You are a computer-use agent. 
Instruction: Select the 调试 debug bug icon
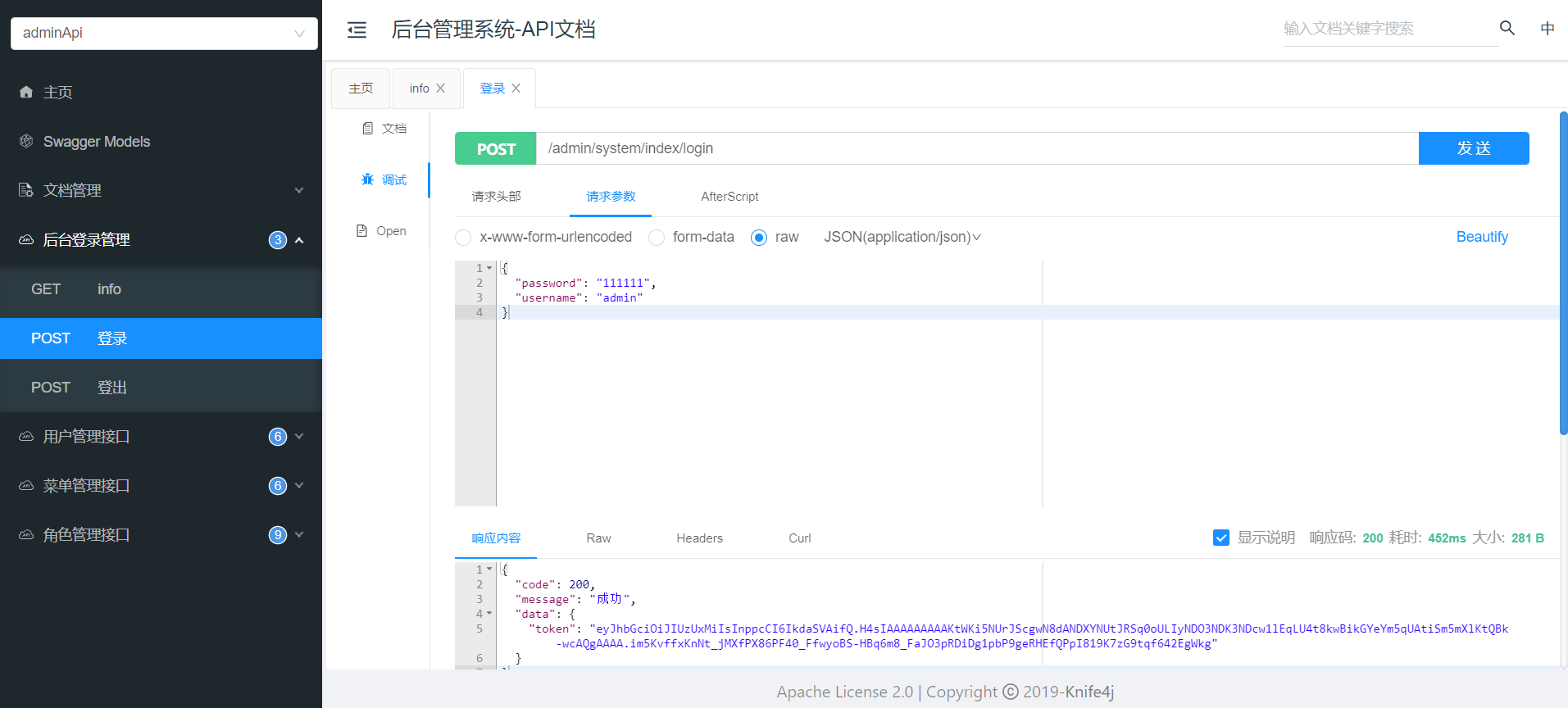[368, 179]
